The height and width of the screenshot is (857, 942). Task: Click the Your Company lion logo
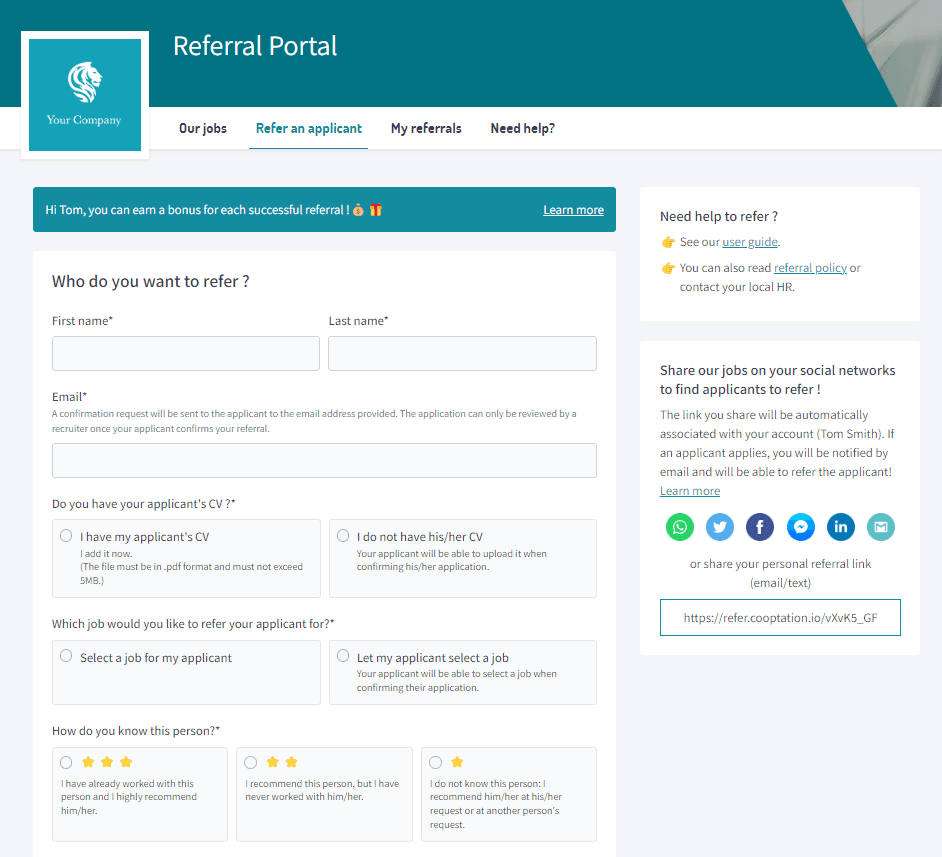[x=84, y=95]
